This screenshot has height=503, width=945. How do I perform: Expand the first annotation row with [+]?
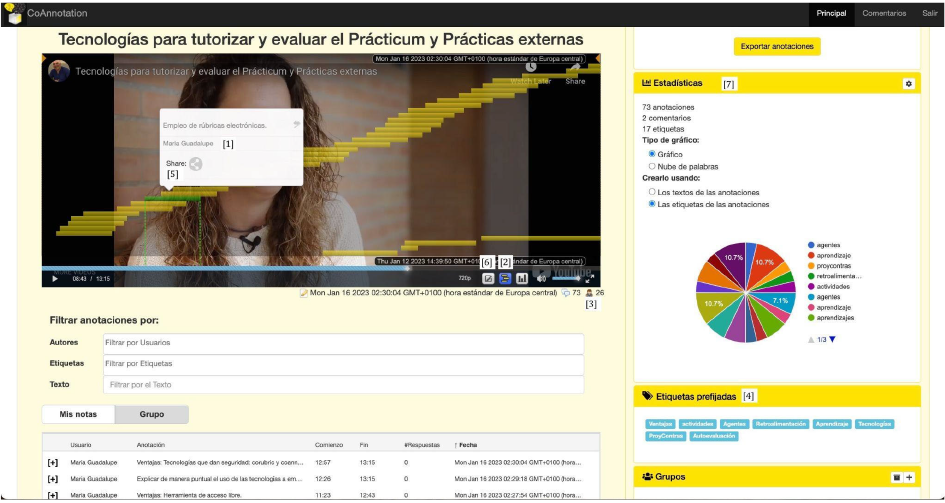(53, 463)
